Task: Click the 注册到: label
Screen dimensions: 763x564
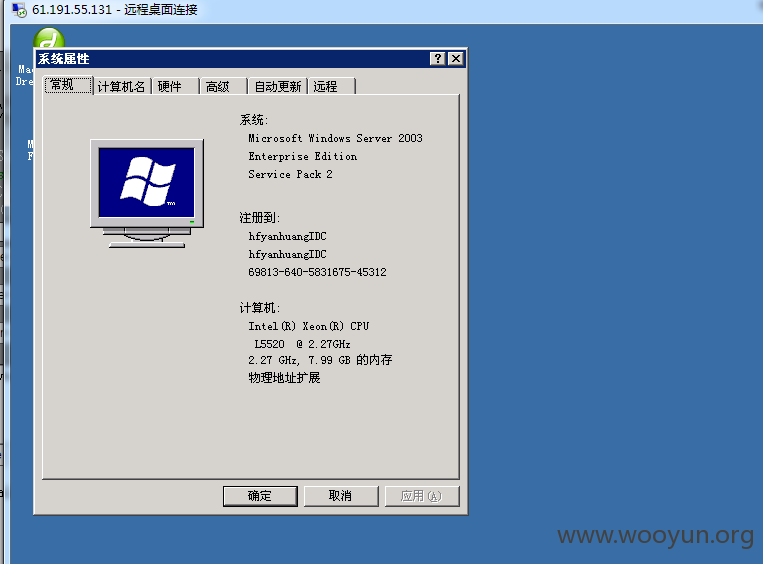Action: pyautogui.click(x=259, y=218)
